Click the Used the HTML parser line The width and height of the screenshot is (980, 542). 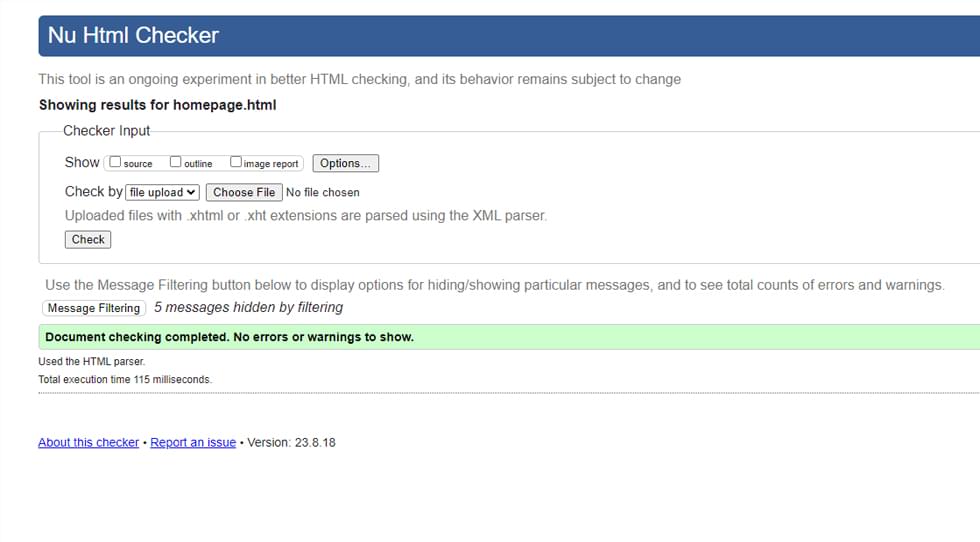91,361
